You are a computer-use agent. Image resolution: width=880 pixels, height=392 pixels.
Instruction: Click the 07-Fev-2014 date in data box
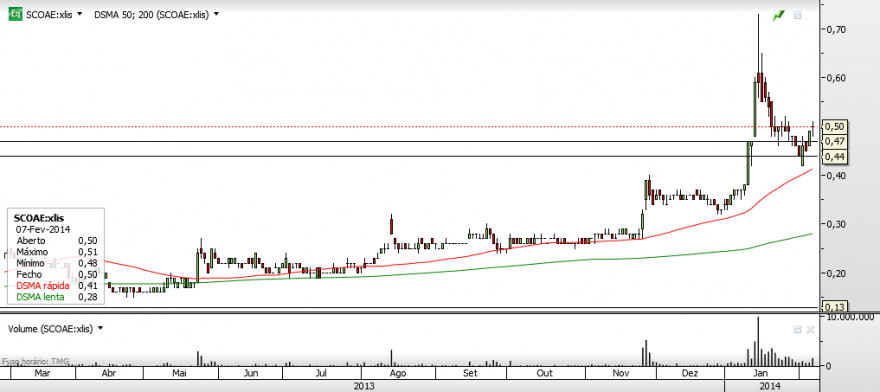tap(43, 229)
